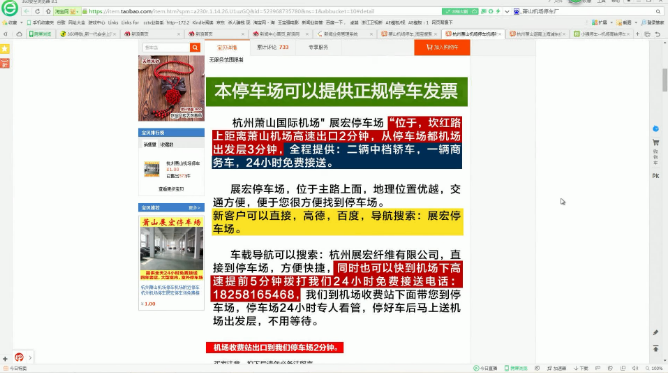
Task: Open a new tab with the plus icon
Action: coord(638,34)
